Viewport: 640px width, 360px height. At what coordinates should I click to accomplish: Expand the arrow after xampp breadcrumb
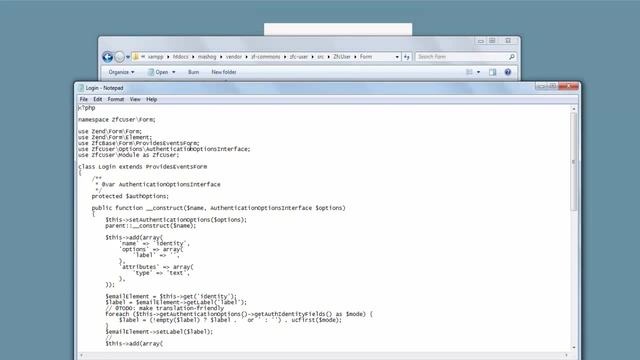click(x=168, y=57)
